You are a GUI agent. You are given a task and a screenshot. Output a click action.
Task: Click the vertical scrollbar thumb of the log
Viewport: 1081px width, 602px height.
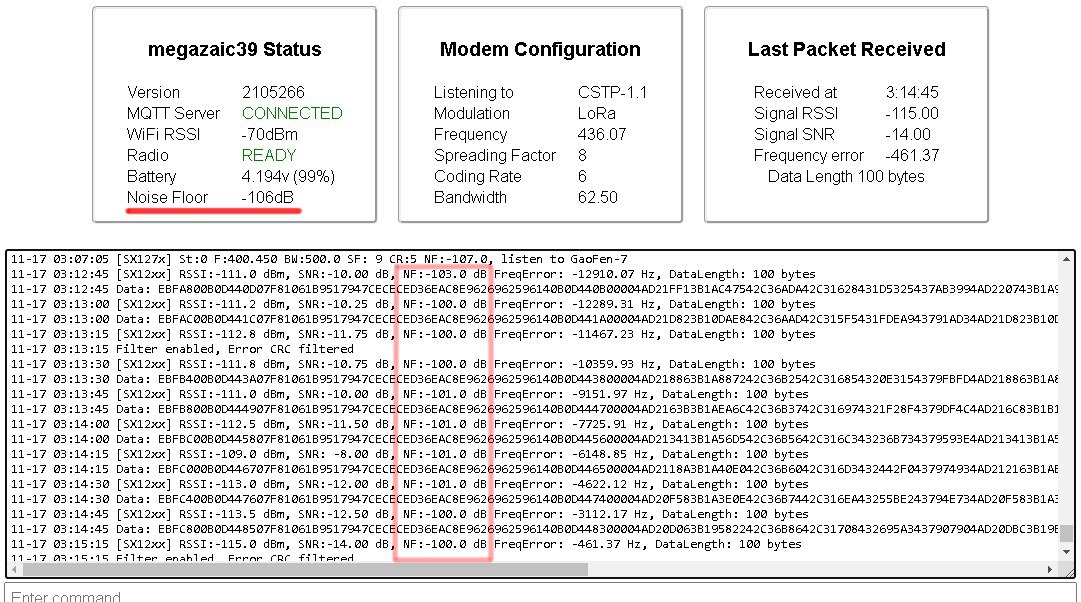click(x=1067, y=534)
